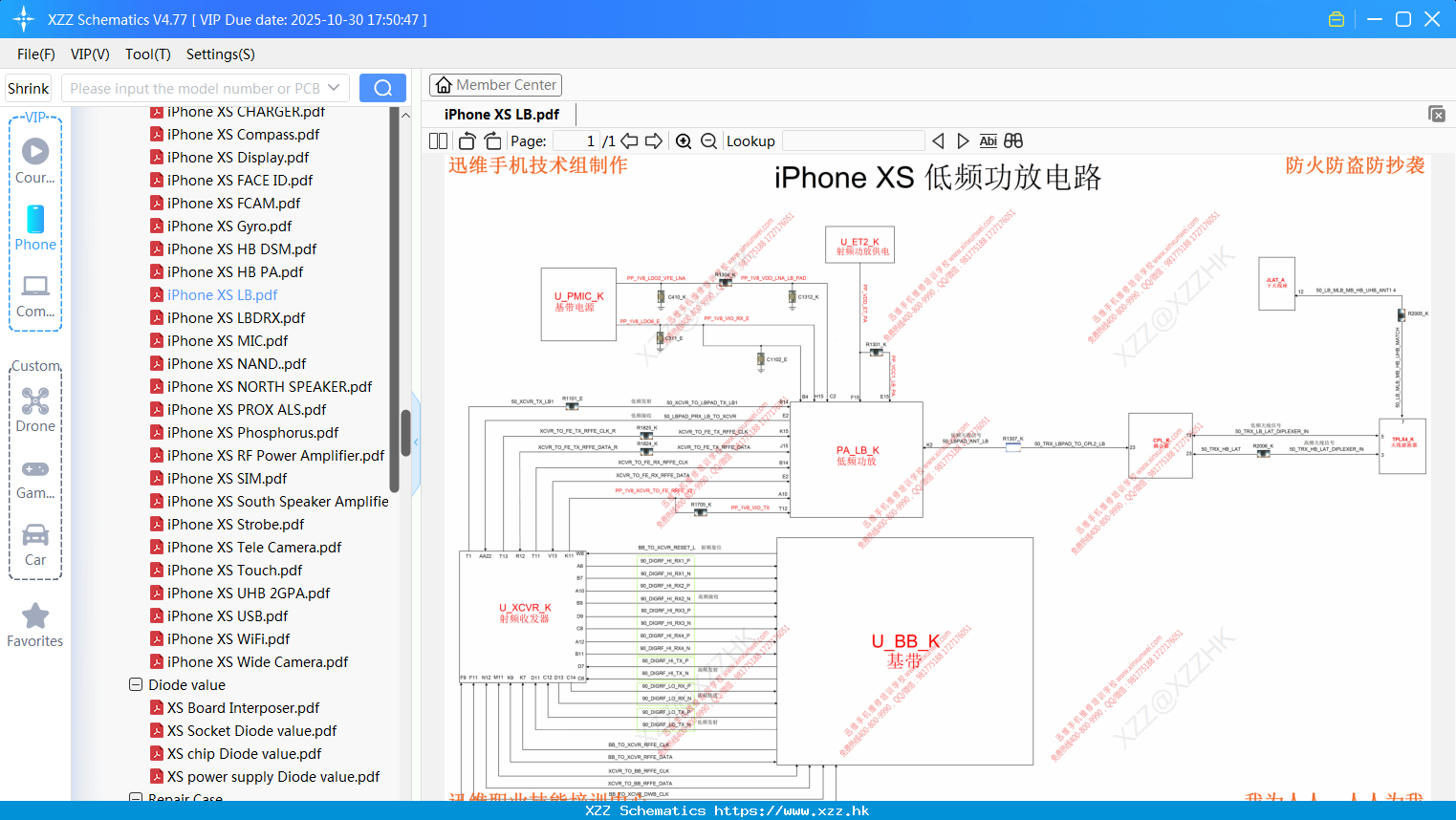This screenshot has width=1456, height=820.
Task: Open iPhone XS WiFi.pdf
Action: coord(228,638)
